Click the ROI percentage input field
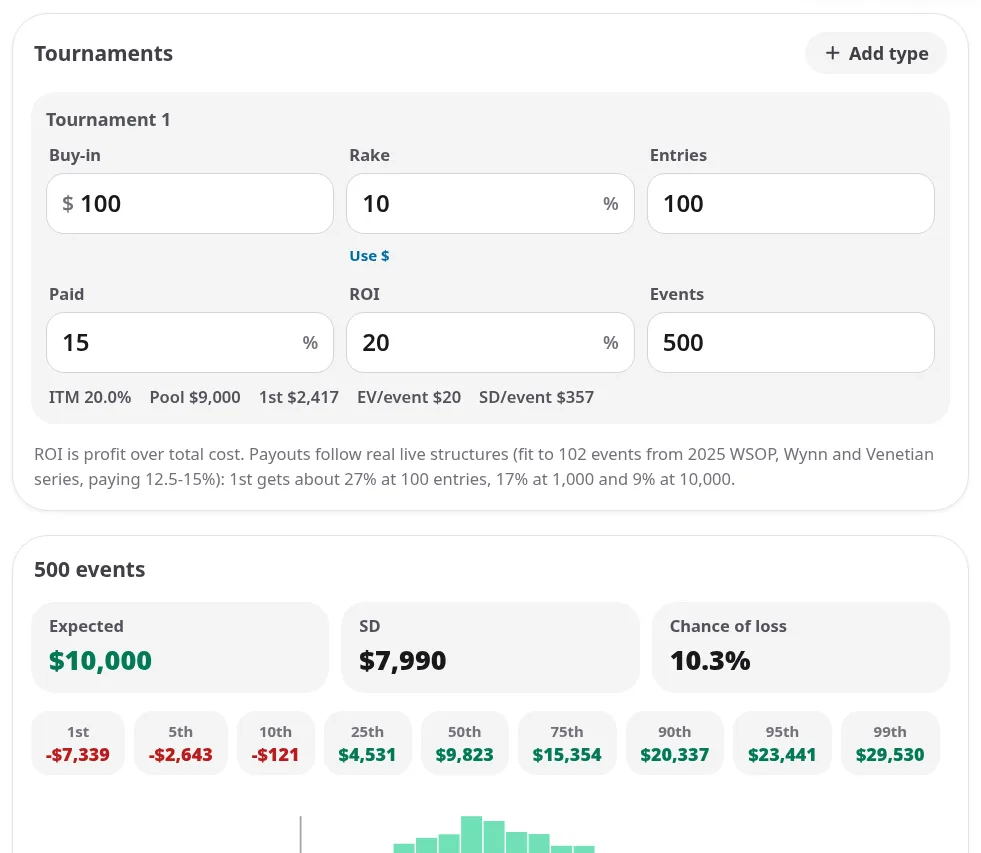The width and height of the screenshot is (981, 853). 490,342
